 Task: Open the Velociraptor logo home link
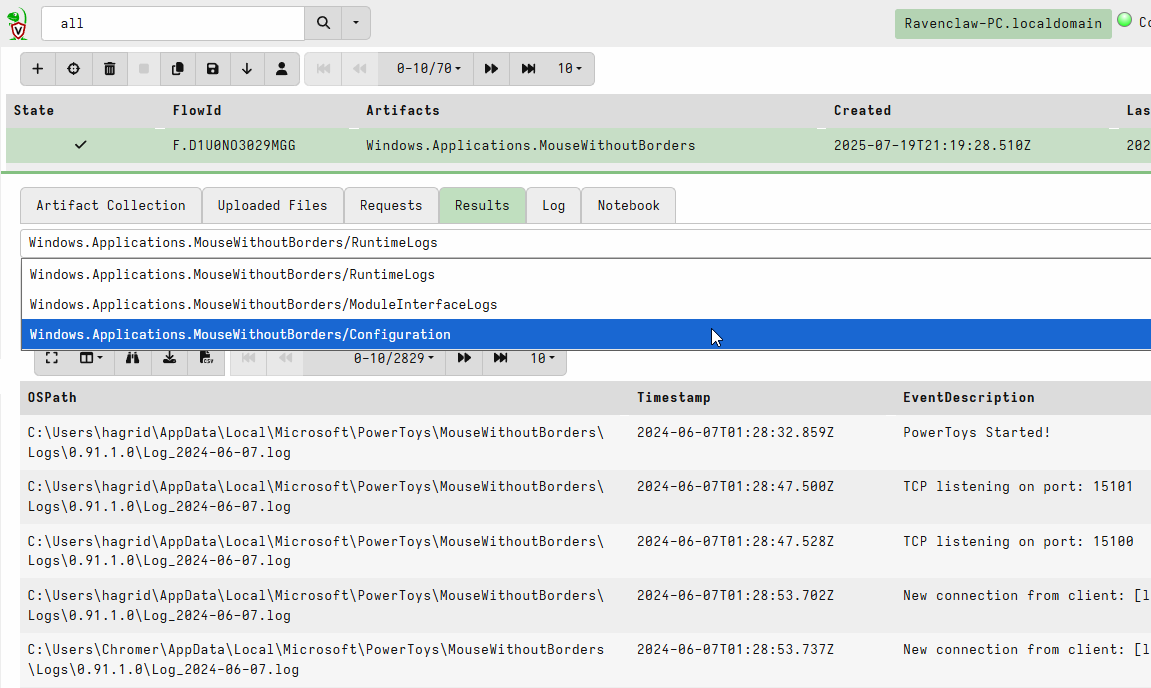(x=18, y=23)
